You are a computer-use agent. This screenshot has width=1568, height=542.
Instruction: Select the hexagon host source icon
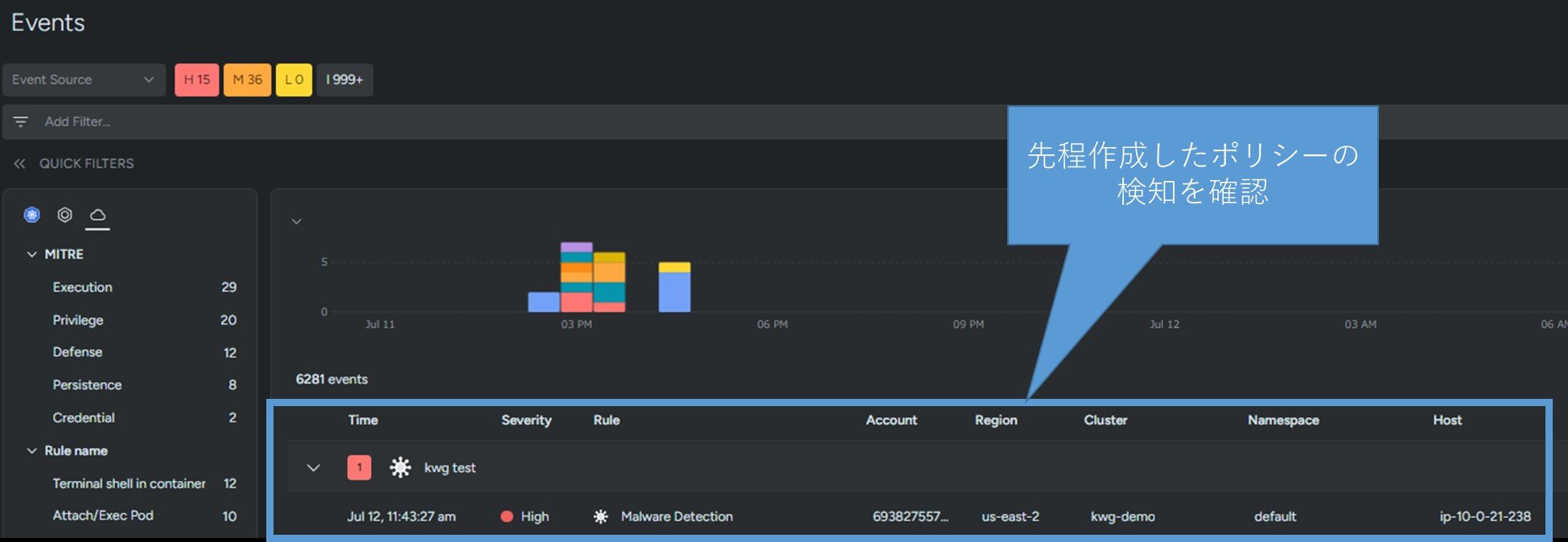[65, 215]
